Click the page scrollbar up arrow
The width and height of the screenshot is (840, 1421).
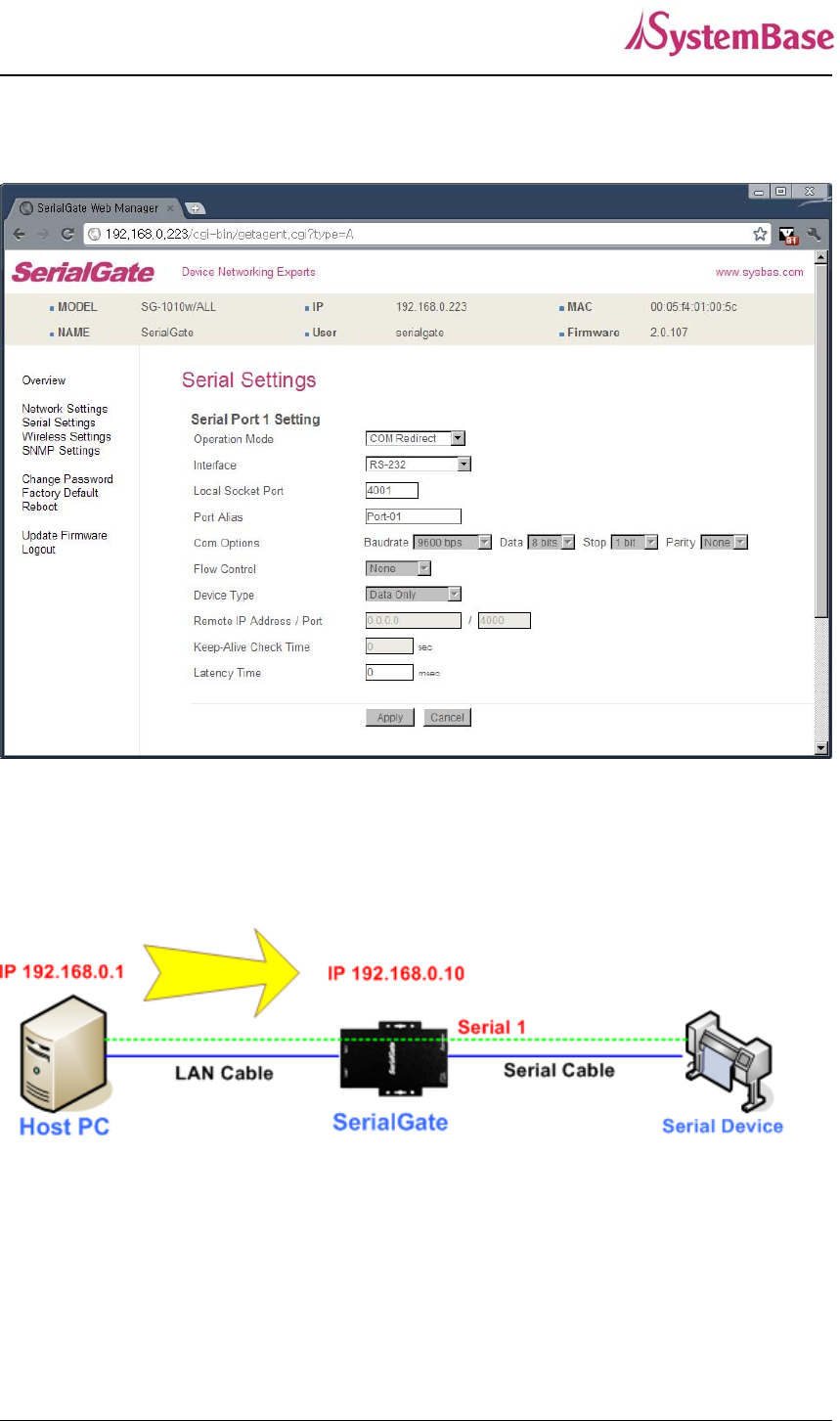tap(821, 256)
